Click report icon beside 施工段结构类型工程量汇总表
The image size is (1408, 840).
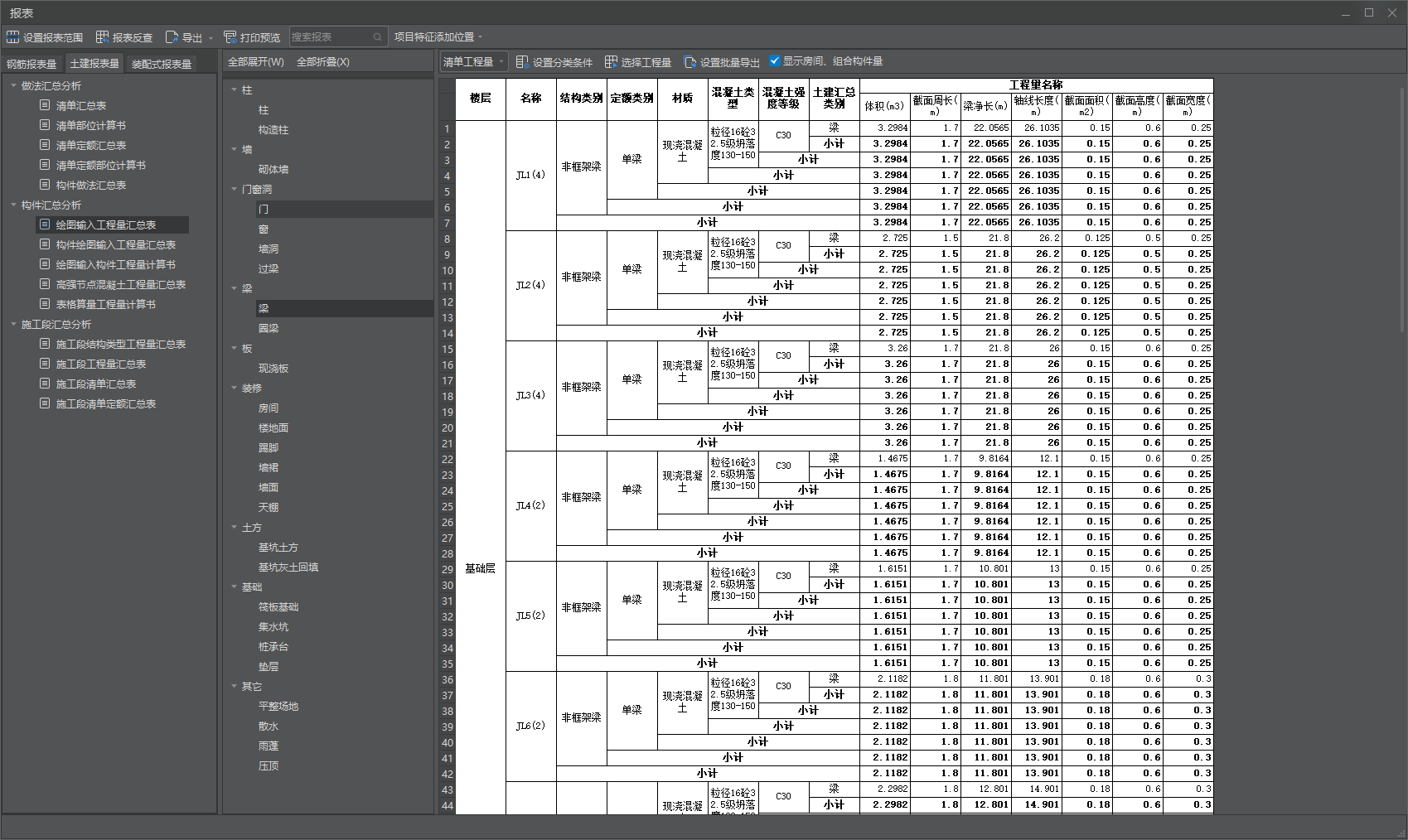coord(46,344)
